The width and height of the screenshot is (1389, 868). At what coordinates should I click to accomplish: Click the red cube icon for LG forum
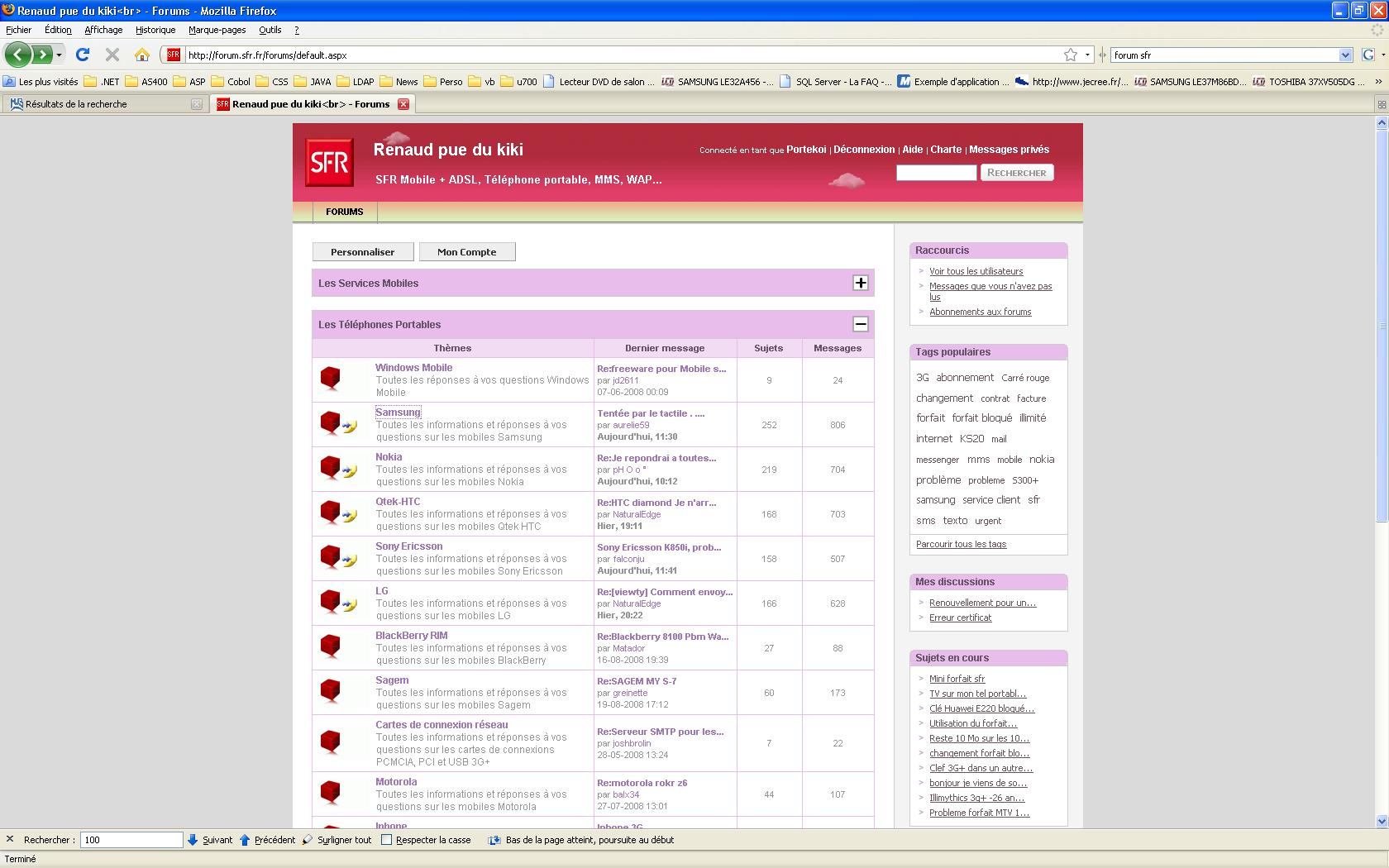pos(331,601)
